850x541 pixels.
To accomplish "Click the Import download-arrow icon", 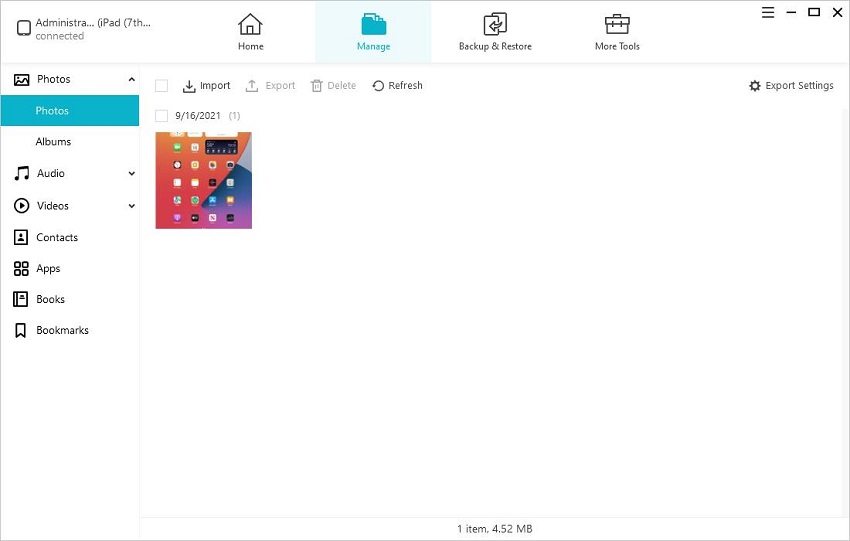I will coord(189,86).
